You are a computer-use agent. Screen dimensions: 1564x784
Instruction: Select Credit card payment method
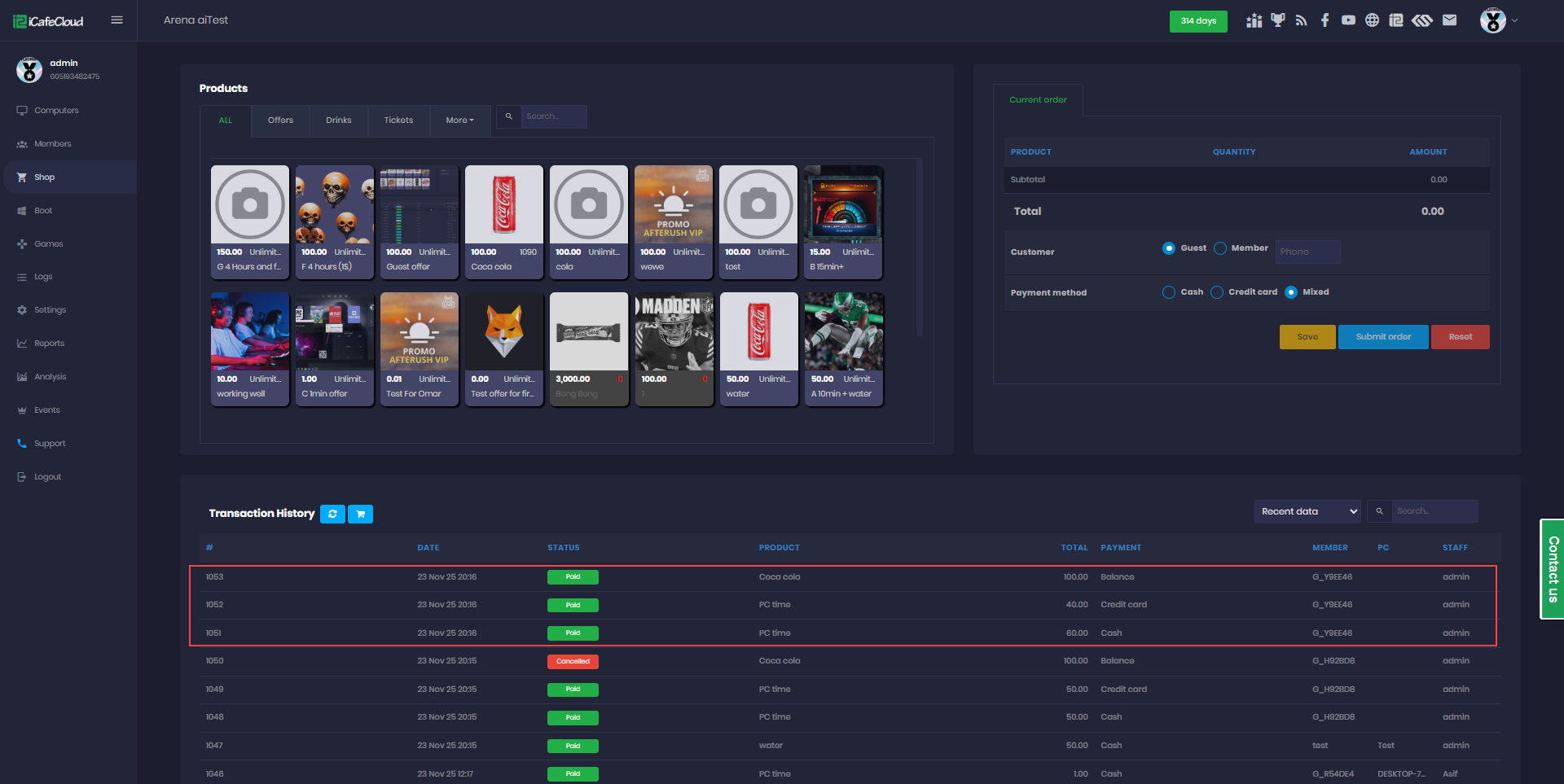coord(1217,292)
